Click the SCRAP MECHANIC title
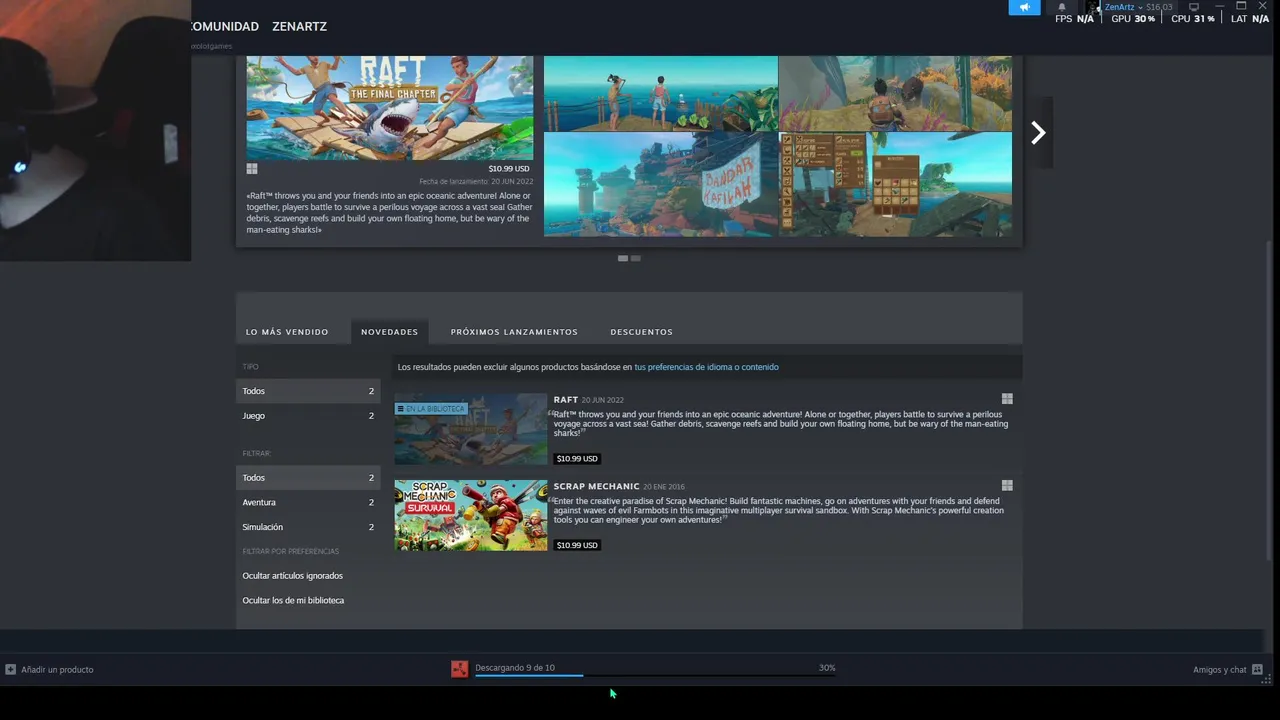1280x720 pixels. point(596,486)
